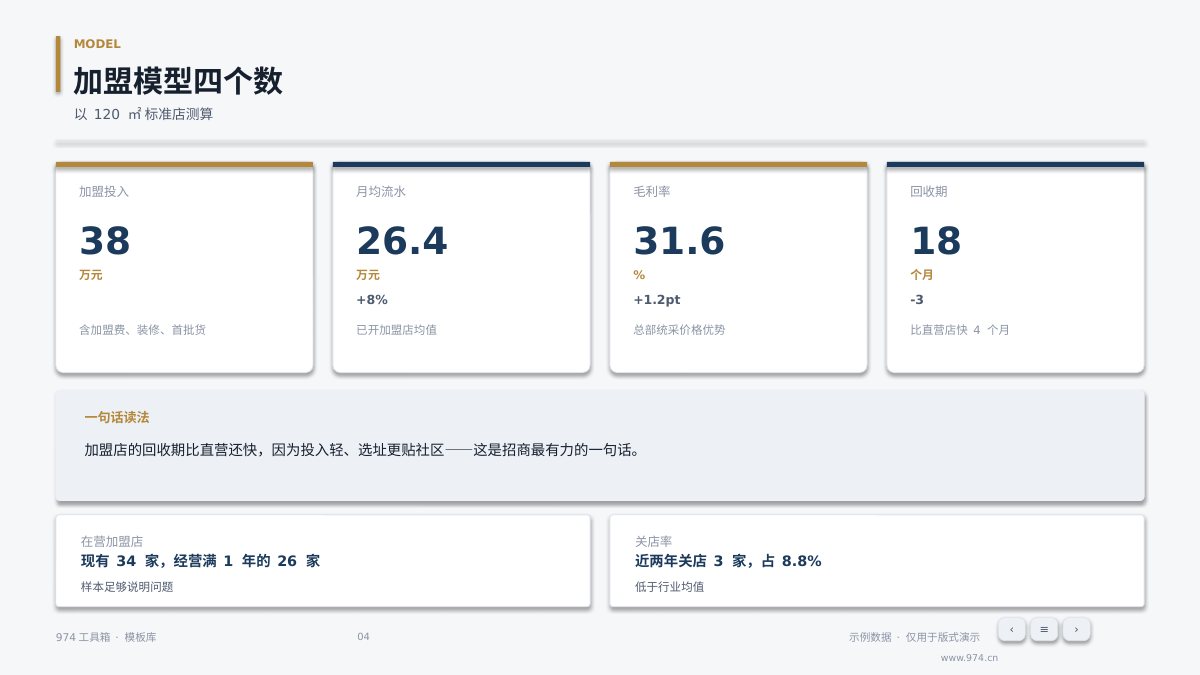Image resolution: width=1200 pixels, height=675 pixels.
Task: Click 含加盟费、装修、首批货 note
Action: [142, 330]
